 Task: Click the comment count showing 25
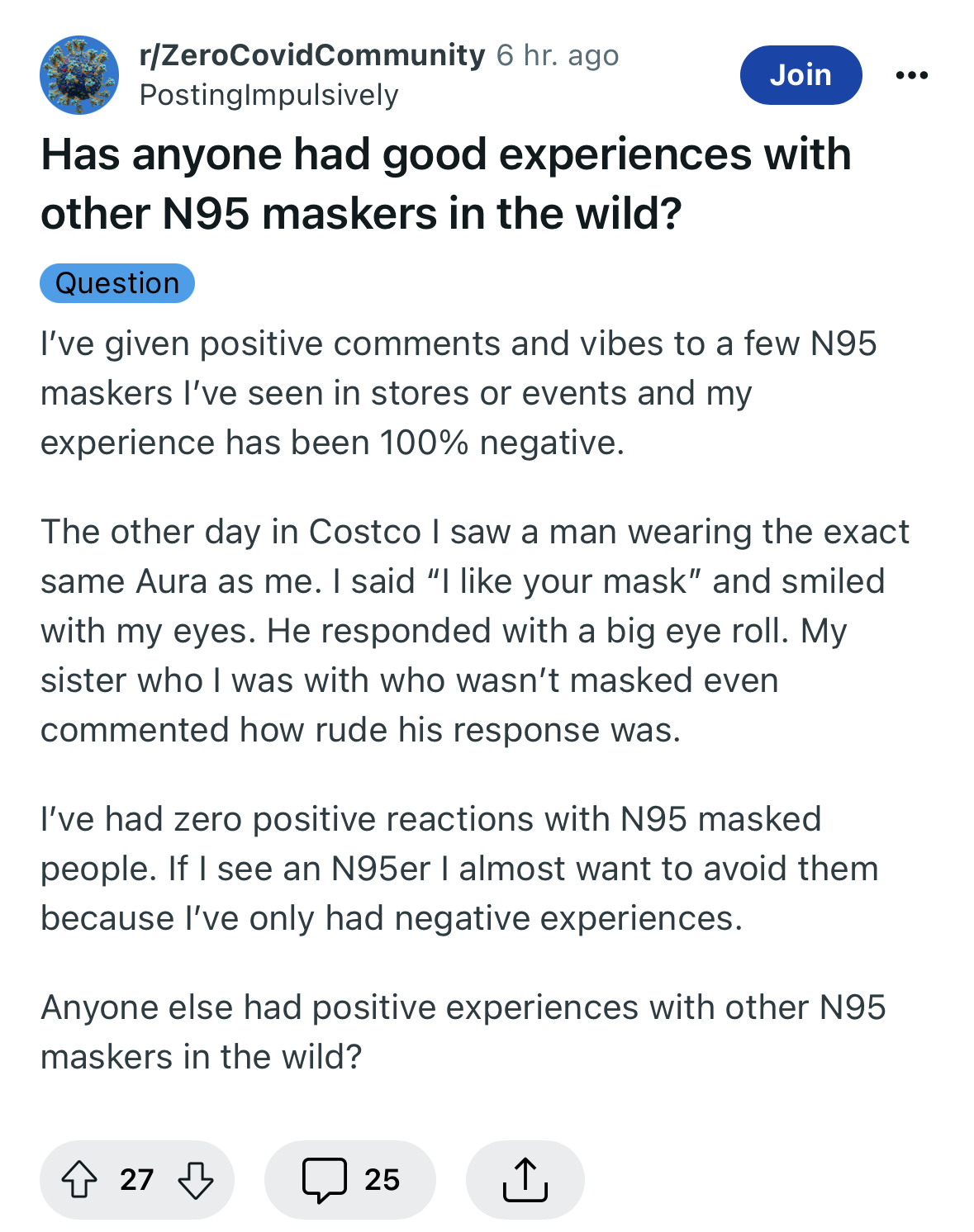pos(382,1180)
